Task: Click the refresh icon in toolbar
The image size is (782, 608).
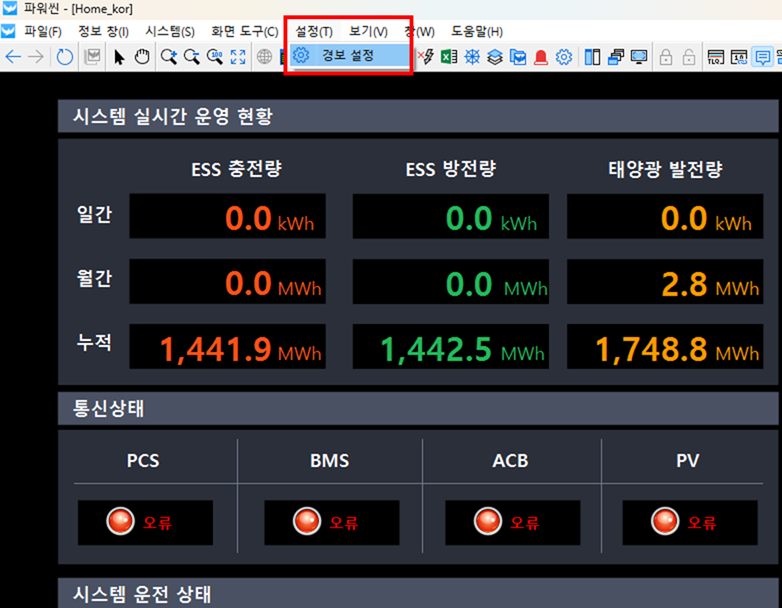Action: pos(64,57)
